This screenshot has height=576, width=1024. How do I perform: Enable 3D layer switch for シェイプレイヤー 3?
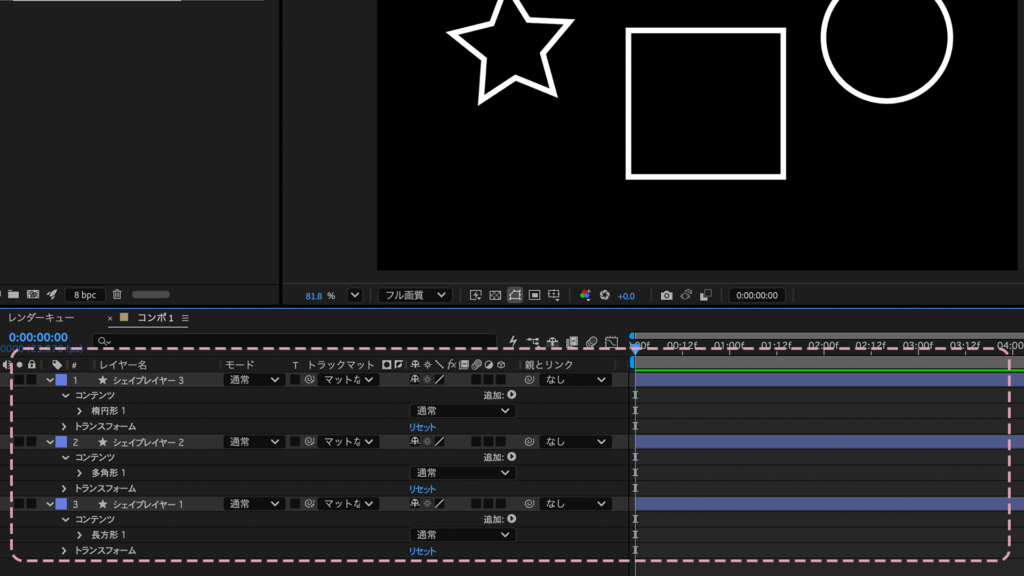(500, 379)
